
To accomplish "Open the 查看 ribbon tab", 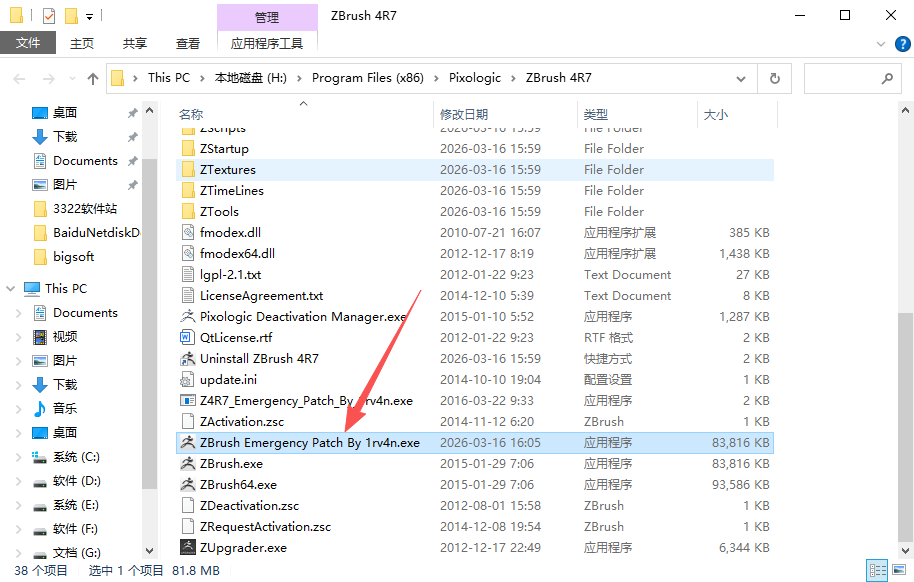I will 188,43.
